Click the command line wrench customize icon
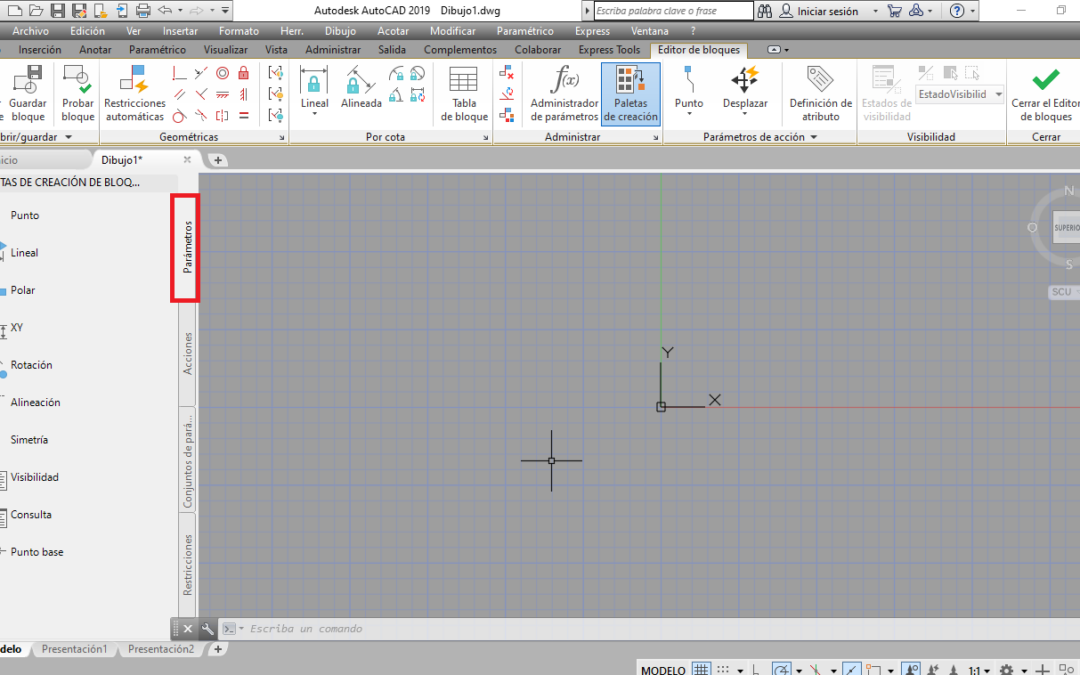 (x=207, y=629)
